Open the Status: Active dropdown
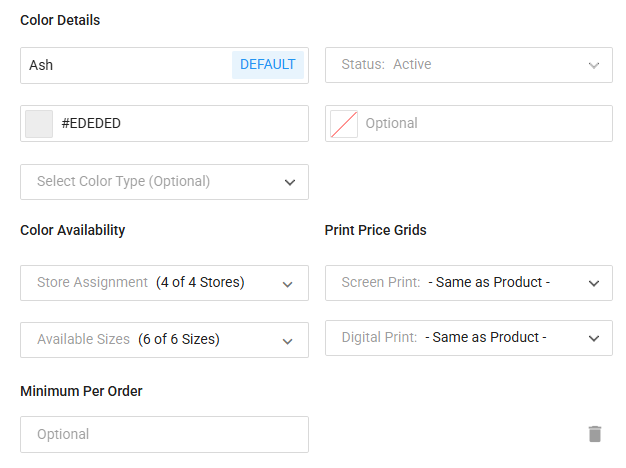Screen dimensions: 626x468 (x=458, y=65)
